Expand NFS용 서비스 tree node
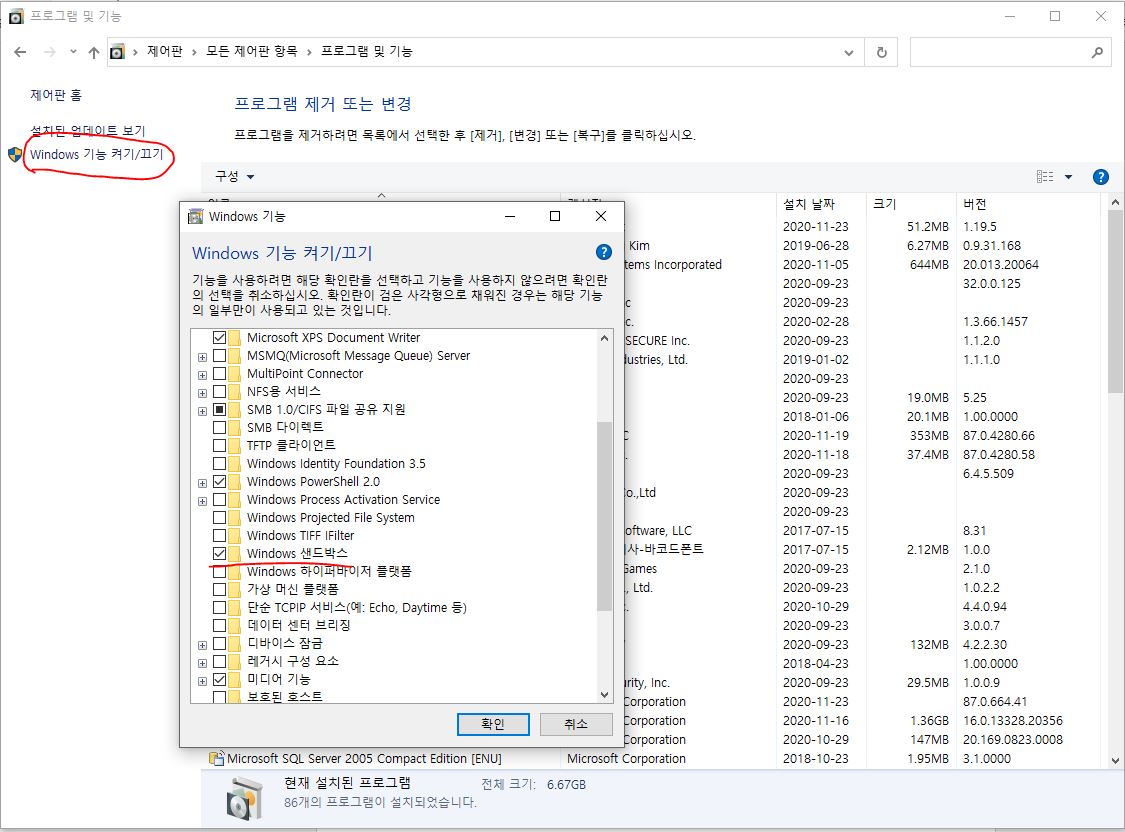The height and width of the screenshot is (832, 1125). (202, 392)
